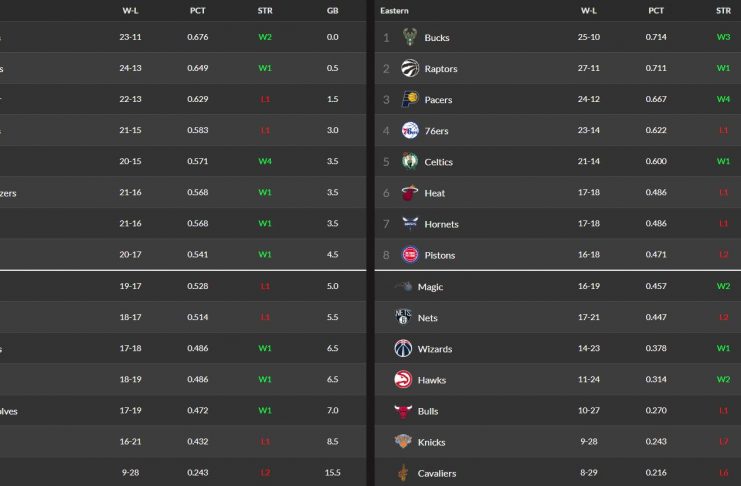Click the Raptors team logo

(x=410, y=69)
